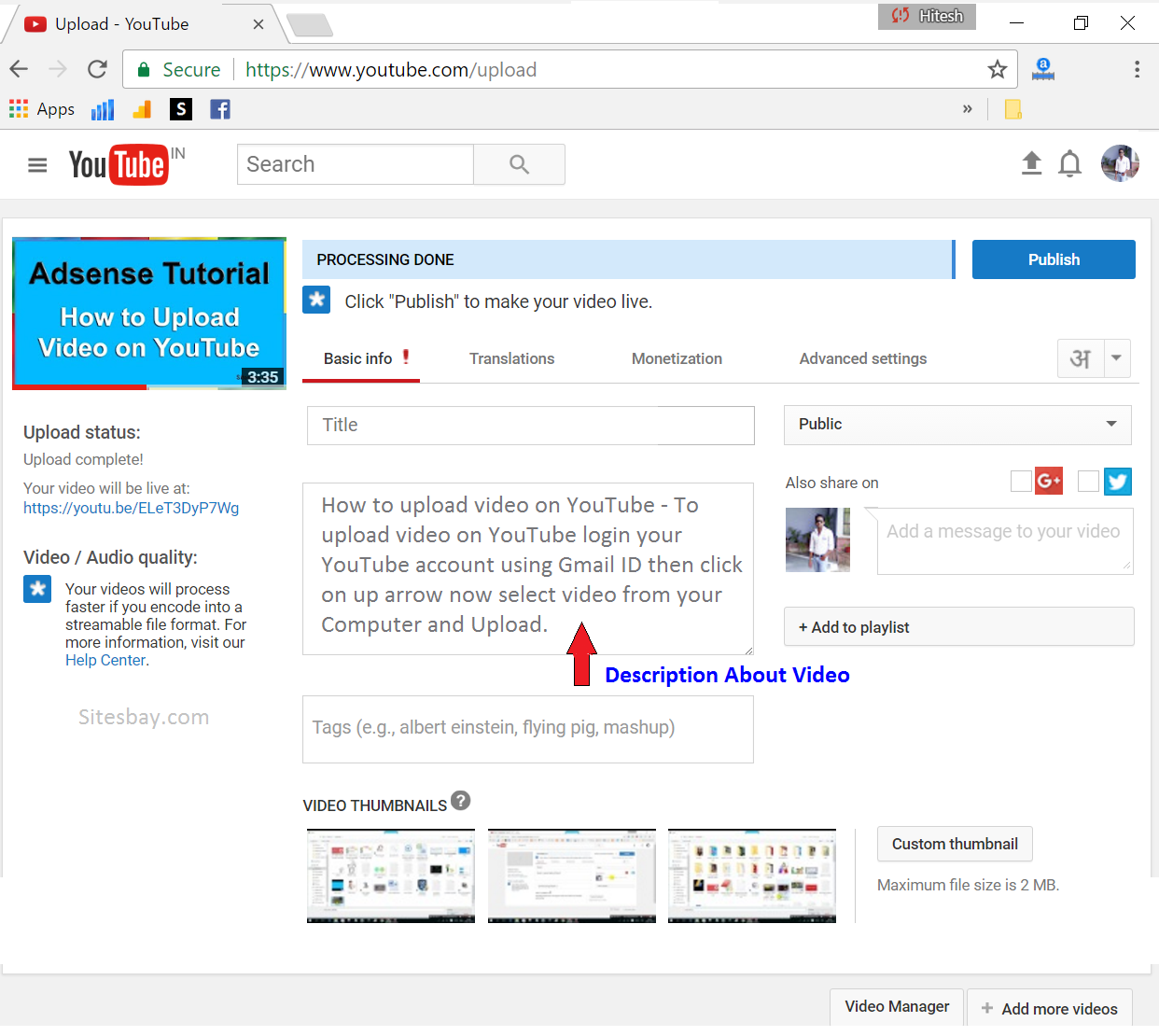This screenshot has height=1036, width=1159.
Task: Click the browser extension icon beside address bar
Action: click(x=1043, y=69)
